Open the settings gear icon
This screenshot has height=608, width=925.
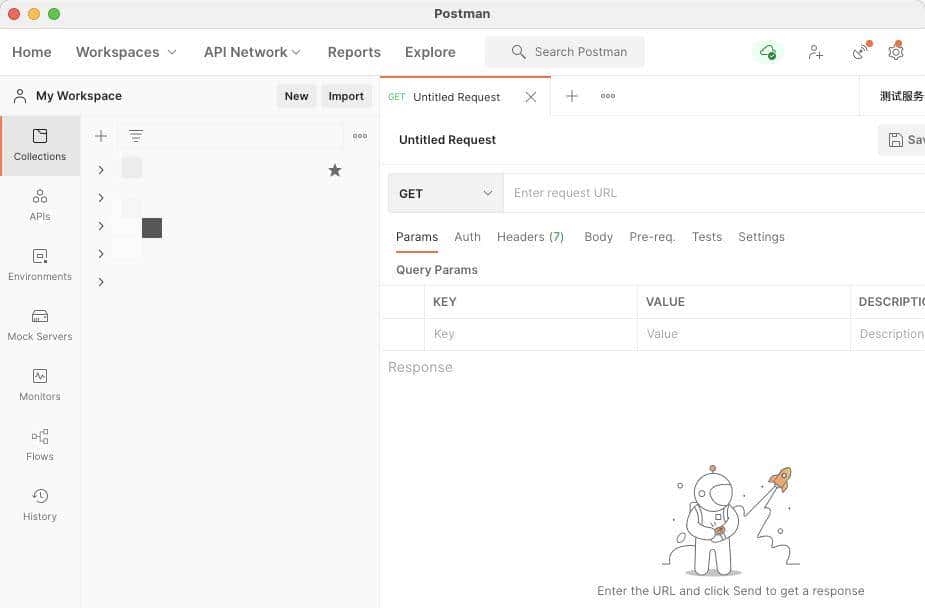click(x=896, y=52)
